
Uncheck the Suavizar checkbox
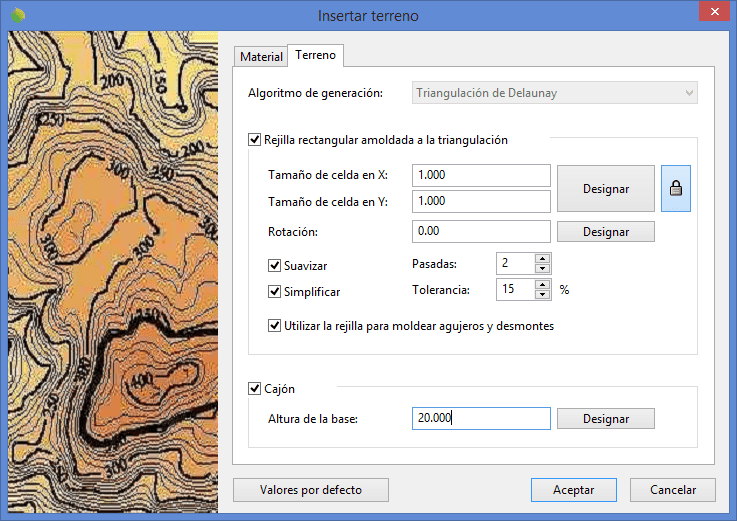(274, 266)
